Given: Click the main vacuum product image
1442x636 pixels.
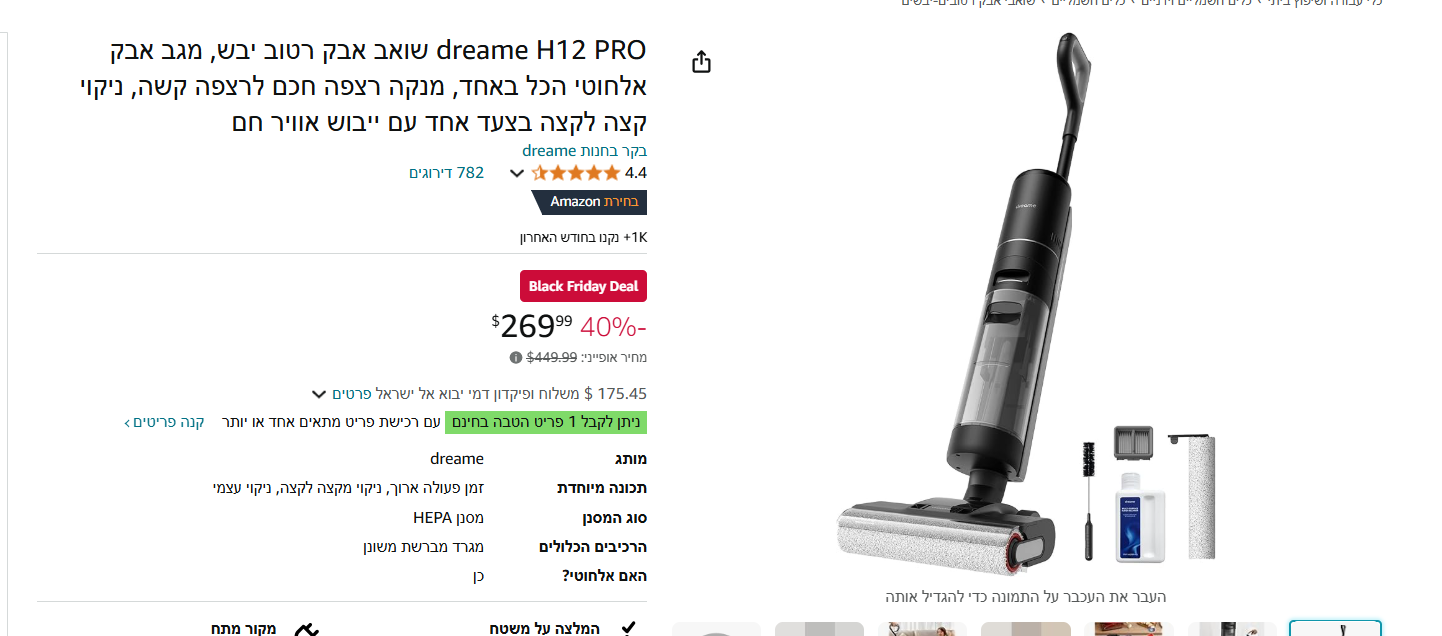Looking at the screenshot, I should click(x=1025, y=305).
